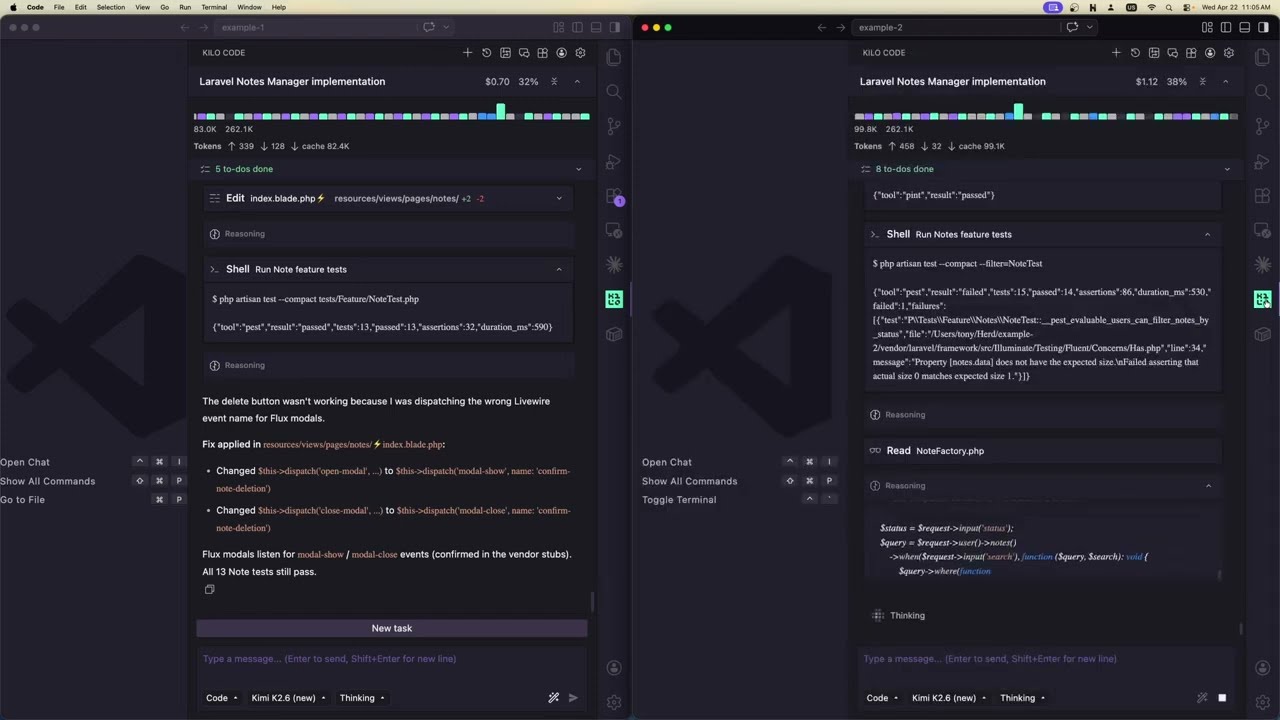Open the View menu
1280x720 pixels.
(x=143, y=7)
